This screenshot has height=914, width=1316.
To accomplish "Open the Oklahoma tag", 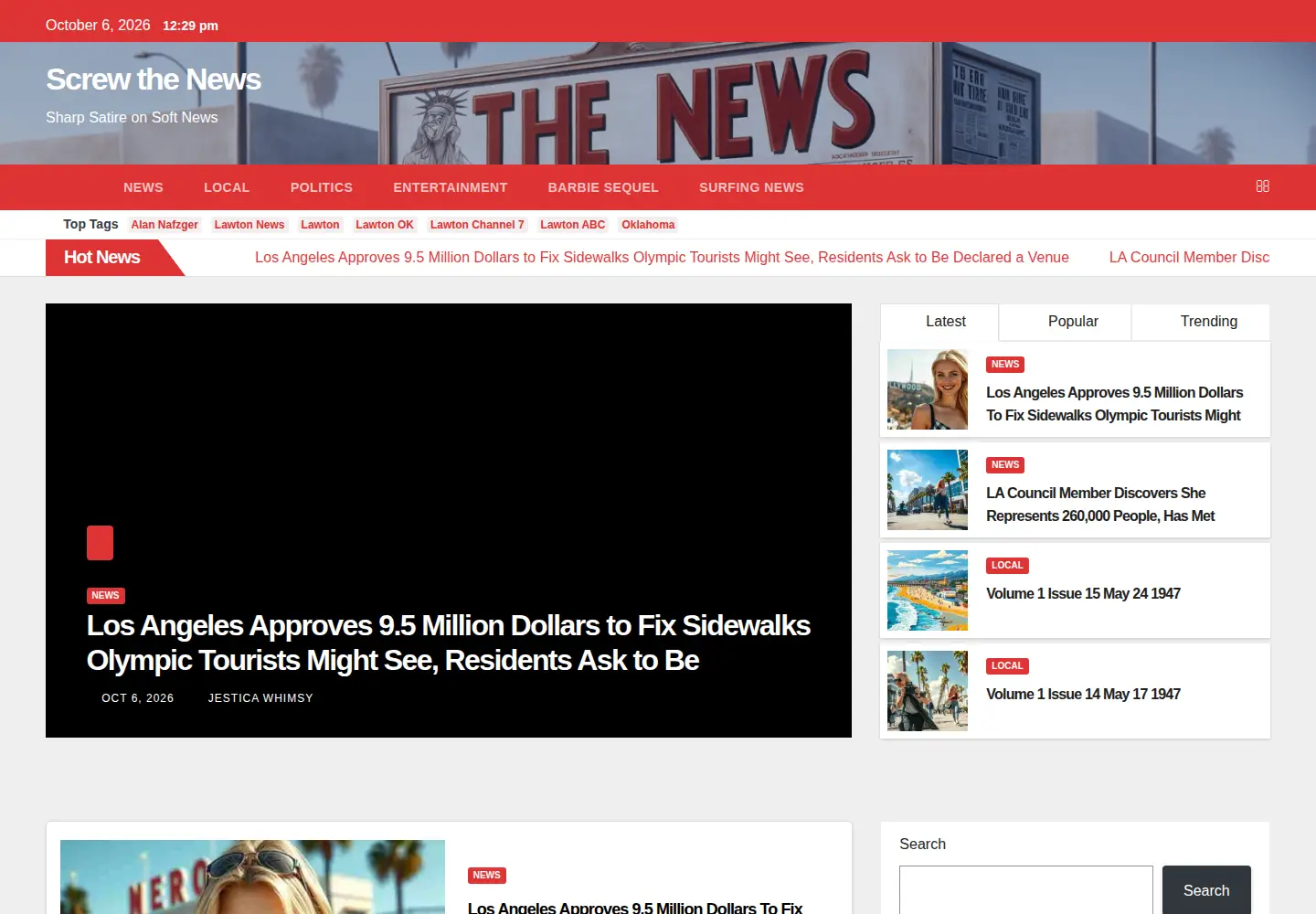I will [x=648, y=225].
